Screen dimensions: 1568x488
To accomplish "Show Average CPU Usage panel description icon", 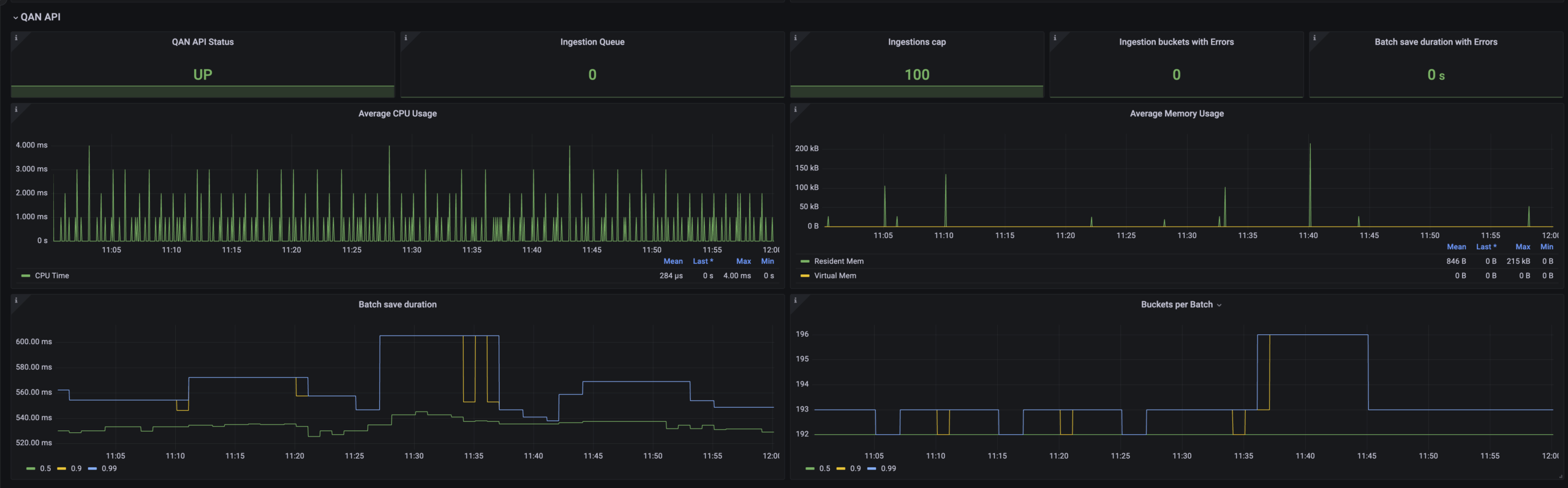I will [16, 110].
